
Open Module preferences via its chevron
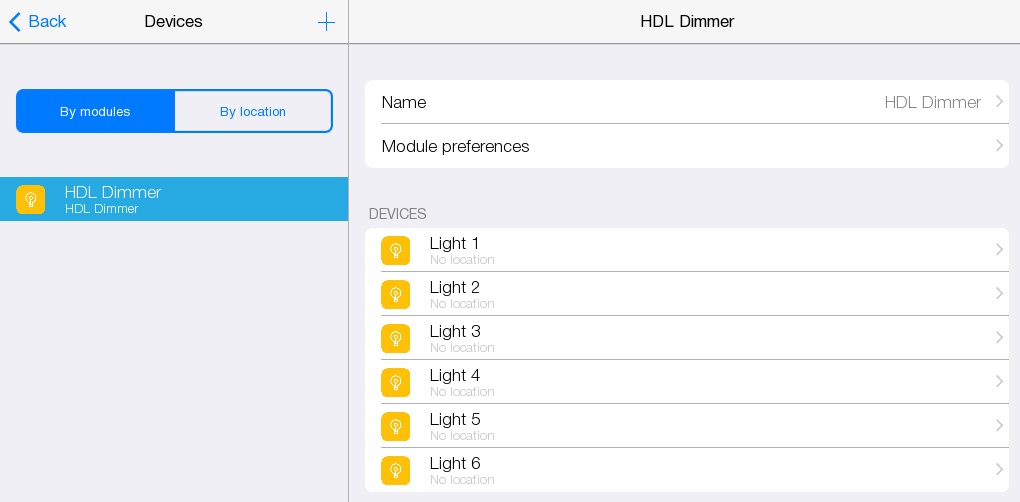point(999,146)
